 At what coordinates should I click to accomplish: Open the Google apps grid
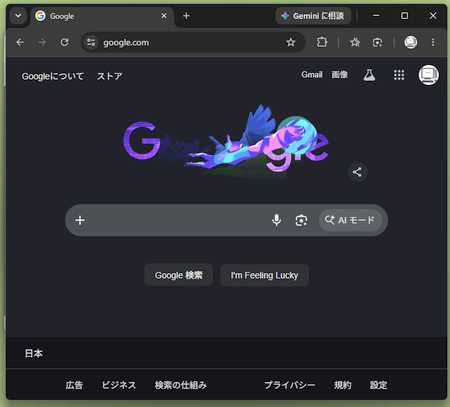point(399,75)
